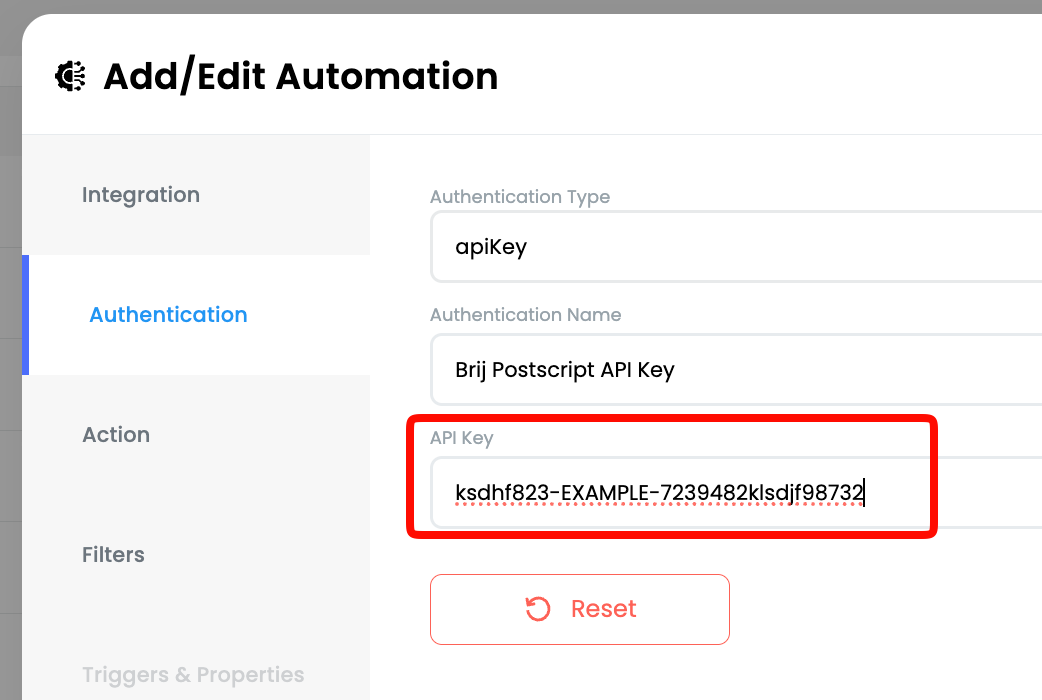Go to the Filters tab
Screen dimensions: 1042x700
113,554
